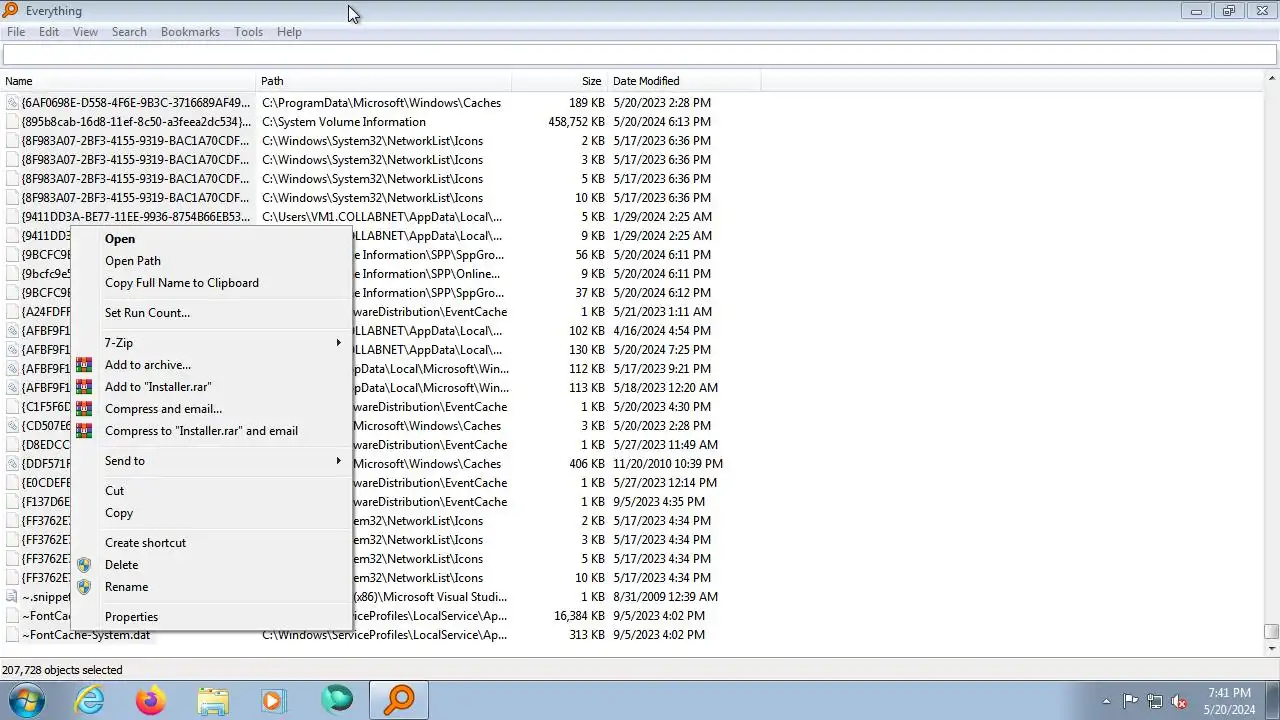Show hidden tray icons arrow
The height and width of the screenshot is (720, 1280).
pos(1106,701)
